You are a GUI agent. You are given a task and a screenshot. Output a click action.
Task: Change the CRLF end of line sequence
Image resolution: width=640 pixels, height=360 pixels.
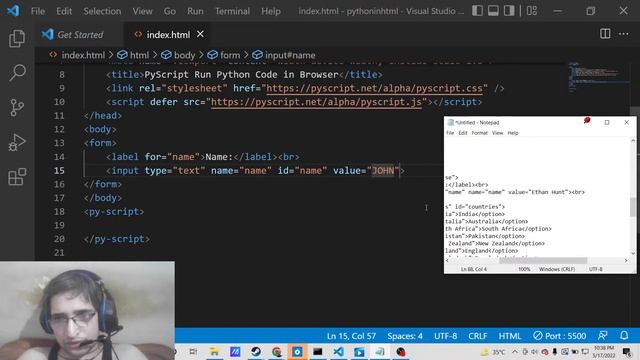478,336
